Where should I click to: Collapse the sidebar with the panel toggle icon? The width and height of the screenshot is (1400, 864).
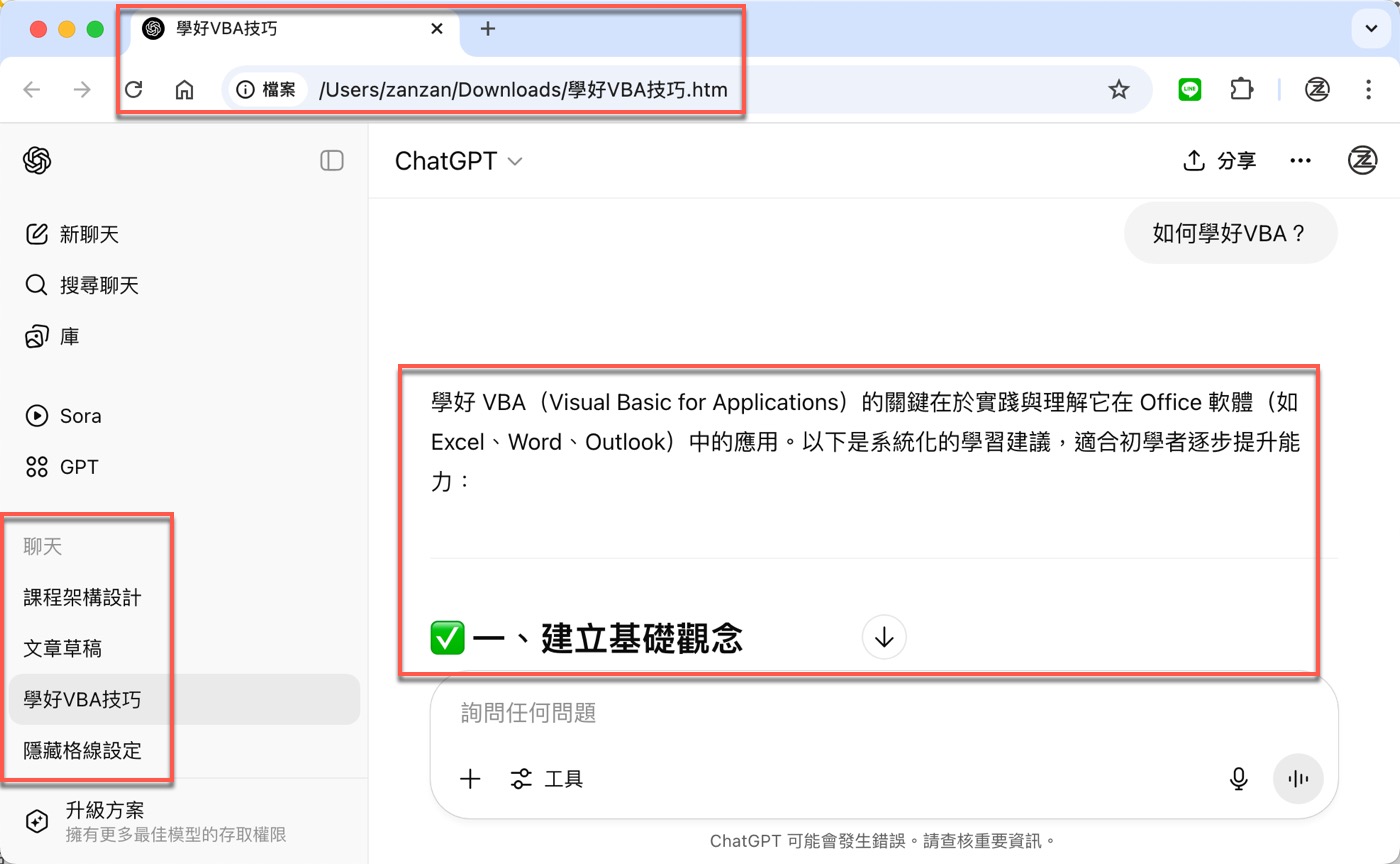332,160
